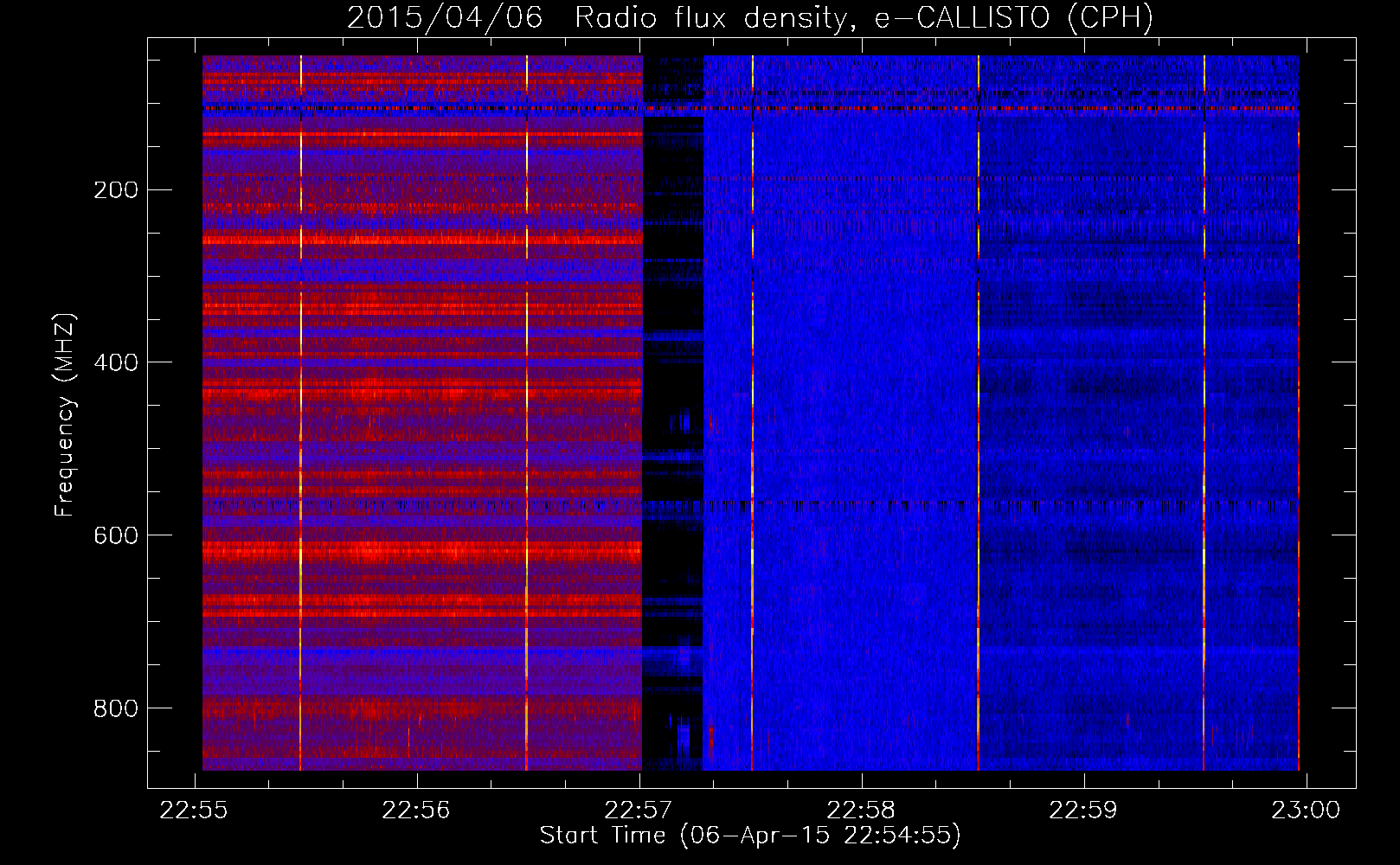Screen dimensions: 1400x865
Task: Click the 200 frequency tick label
Action: click(116, 189)
